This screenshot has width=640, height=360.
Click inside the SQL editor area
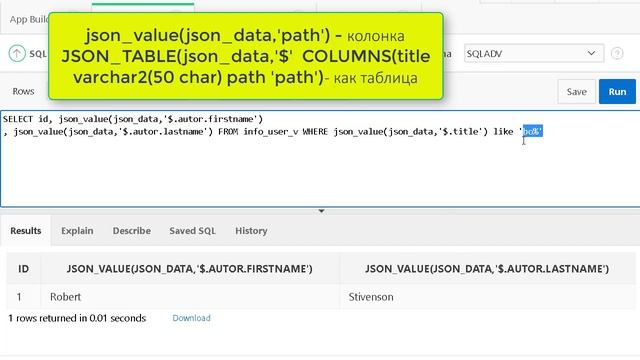[320, 159]
